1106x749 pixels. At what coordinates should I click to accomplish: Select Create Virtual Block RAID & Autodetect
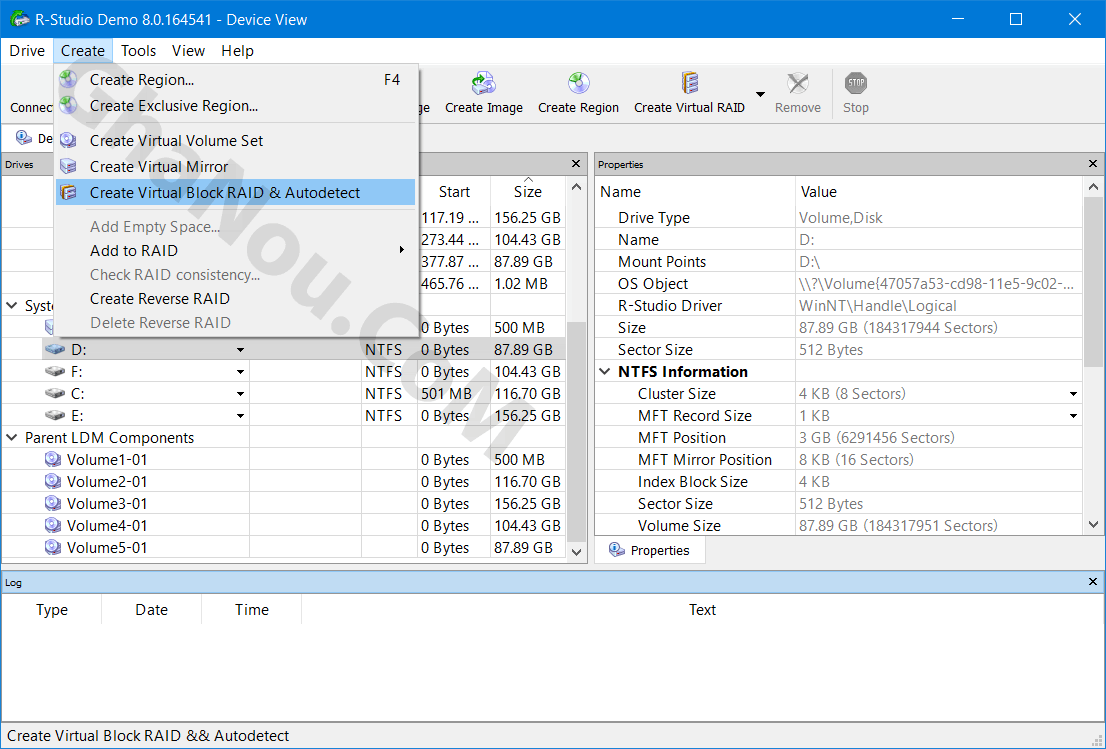(x=236, y=193)
